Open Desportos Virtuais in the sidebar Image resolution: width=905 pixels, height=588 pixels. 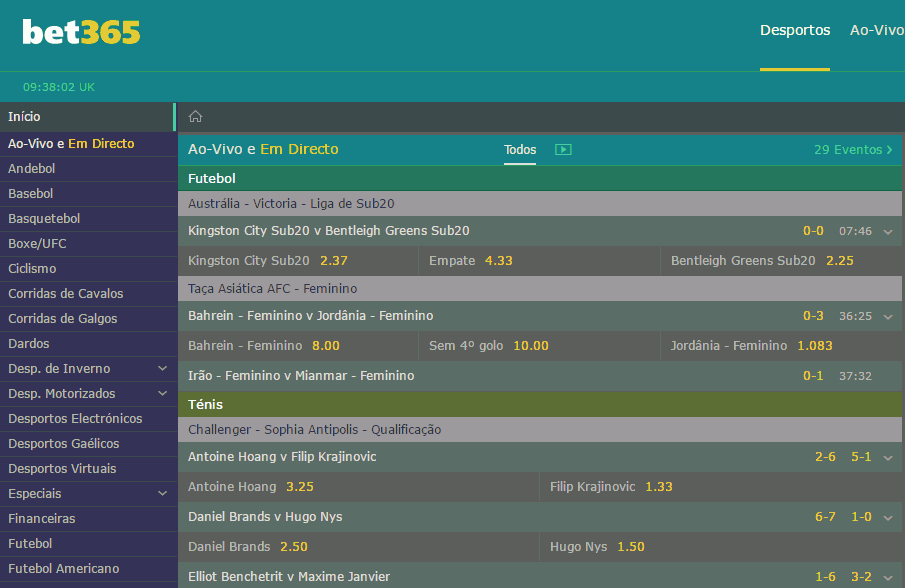point(88,469)
